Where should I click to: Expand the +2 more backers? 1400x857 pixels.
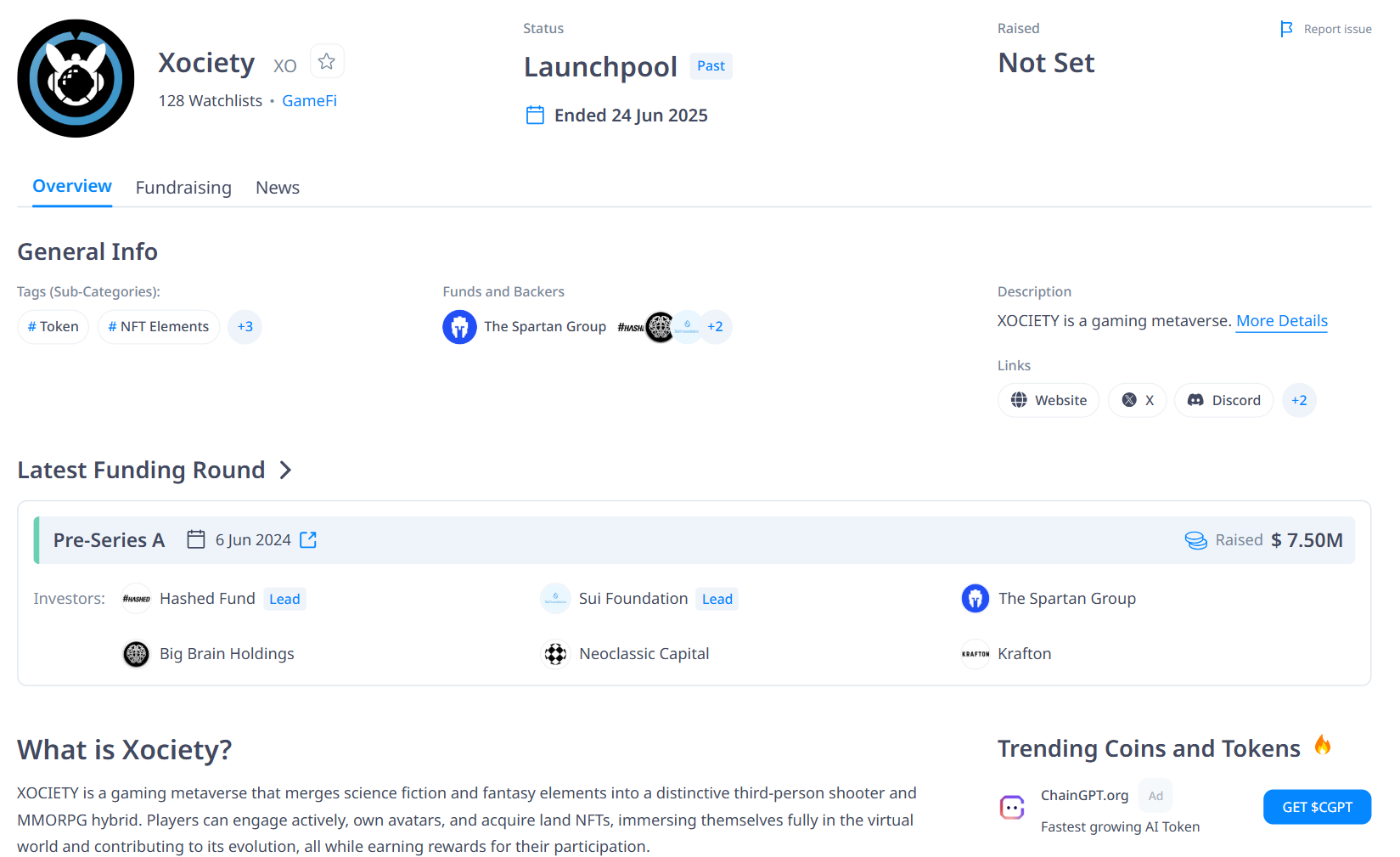716,327
